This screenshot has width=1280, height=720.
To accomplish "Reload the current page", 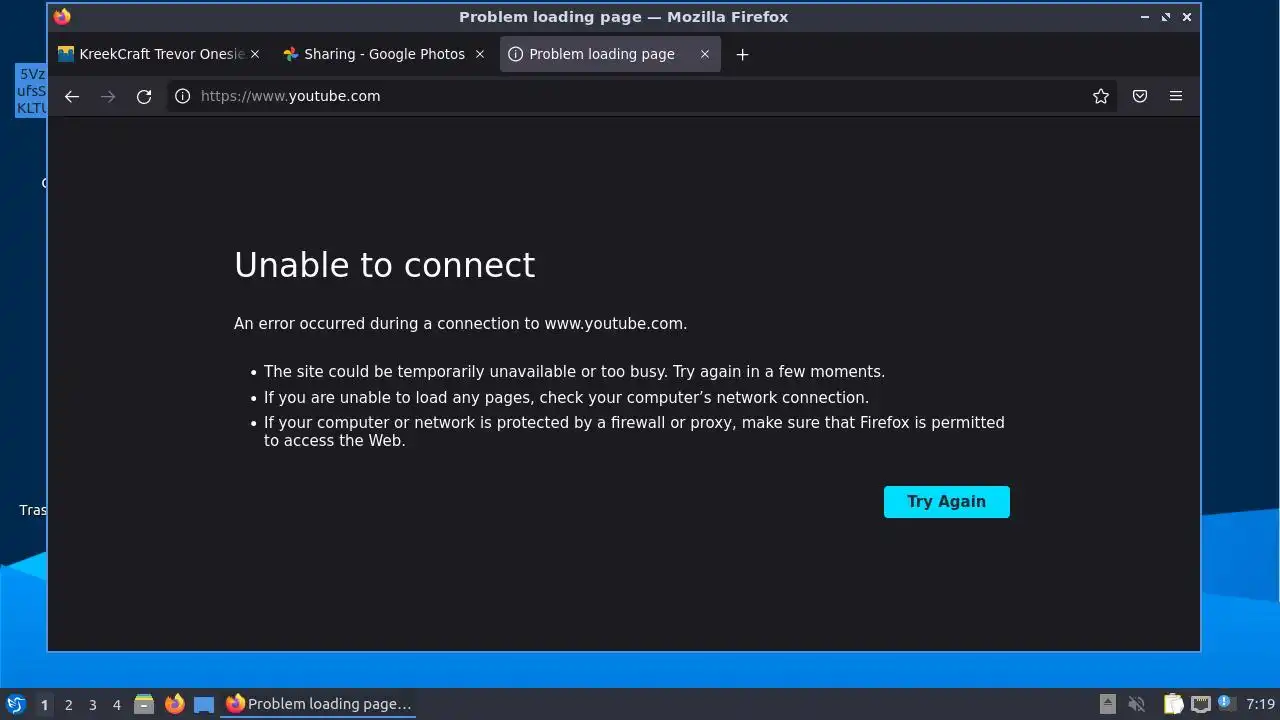I will pyautogui.click(x=144, y=96).
